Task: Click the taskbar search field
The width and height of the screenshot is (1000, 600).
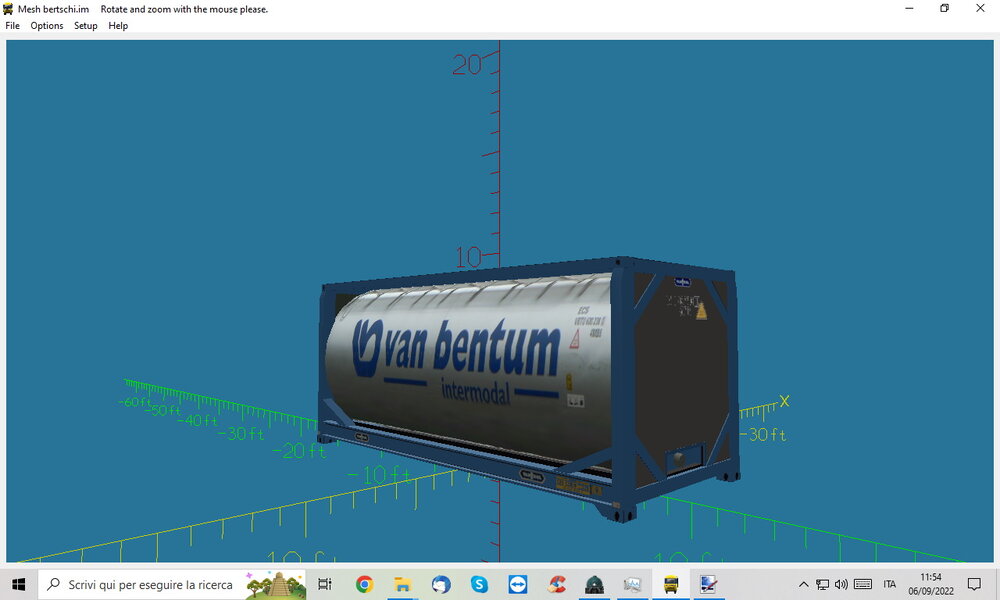Action: click(x=172, y=584)
